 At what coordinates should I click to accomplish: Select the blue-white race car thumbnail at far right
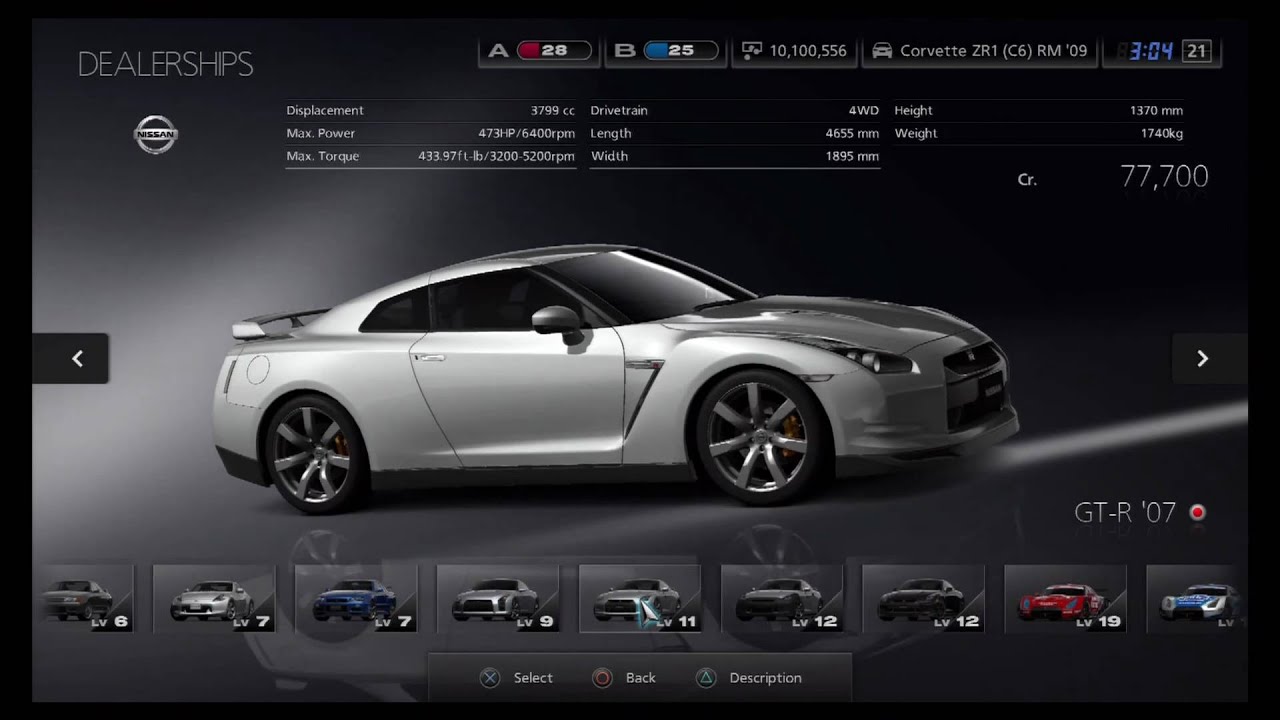[1197, 598]
